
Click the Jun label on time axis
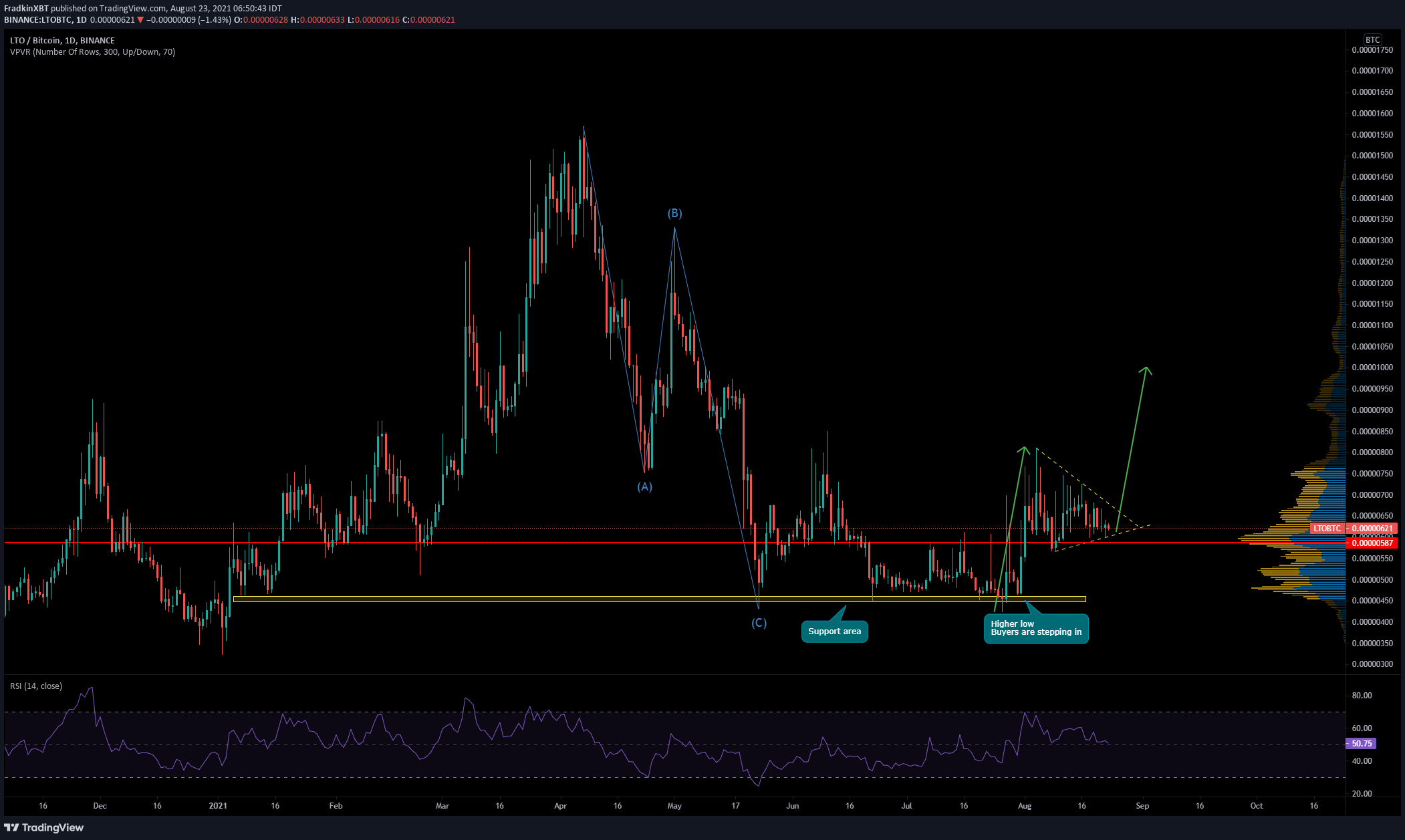pyautogui.click(x=793, y=806)
